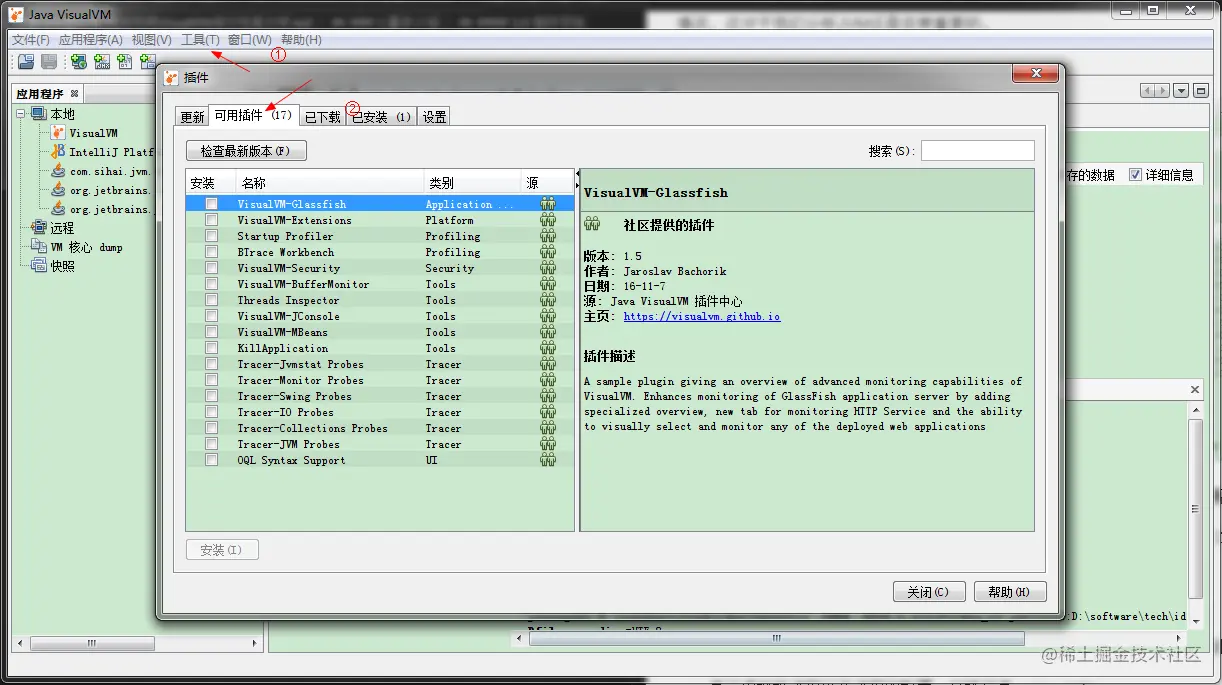This screenshot has width=1222, height=685.
Task: Click the com.sihai.jvm Java application icon
Action: (58, 171)
